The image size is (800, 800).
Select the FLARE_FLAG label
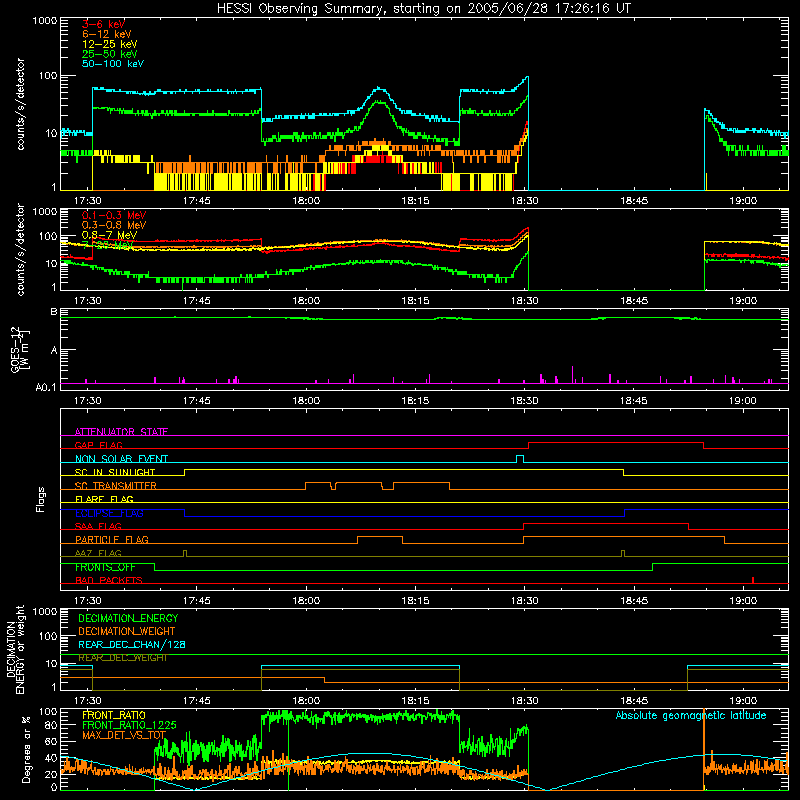[104, 499]
